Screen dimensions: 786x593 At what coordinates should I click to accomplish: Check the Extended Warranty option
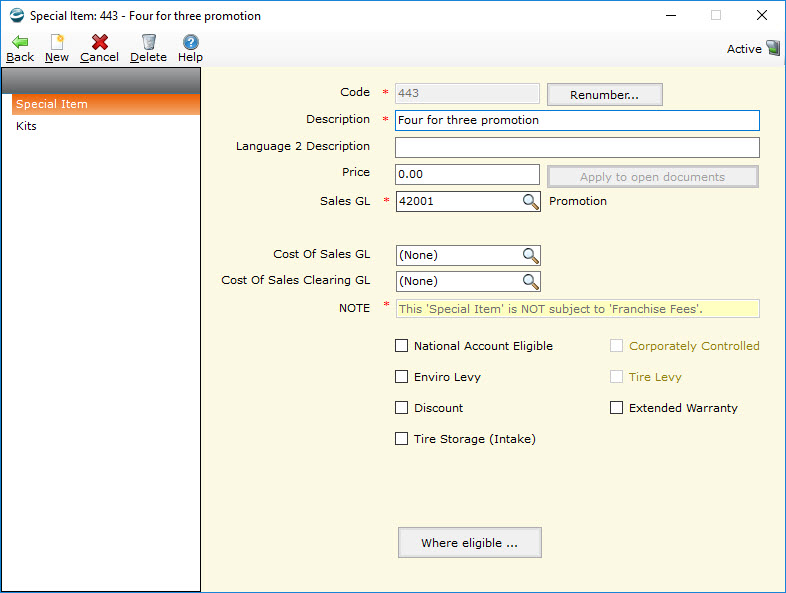coord(617,408)
